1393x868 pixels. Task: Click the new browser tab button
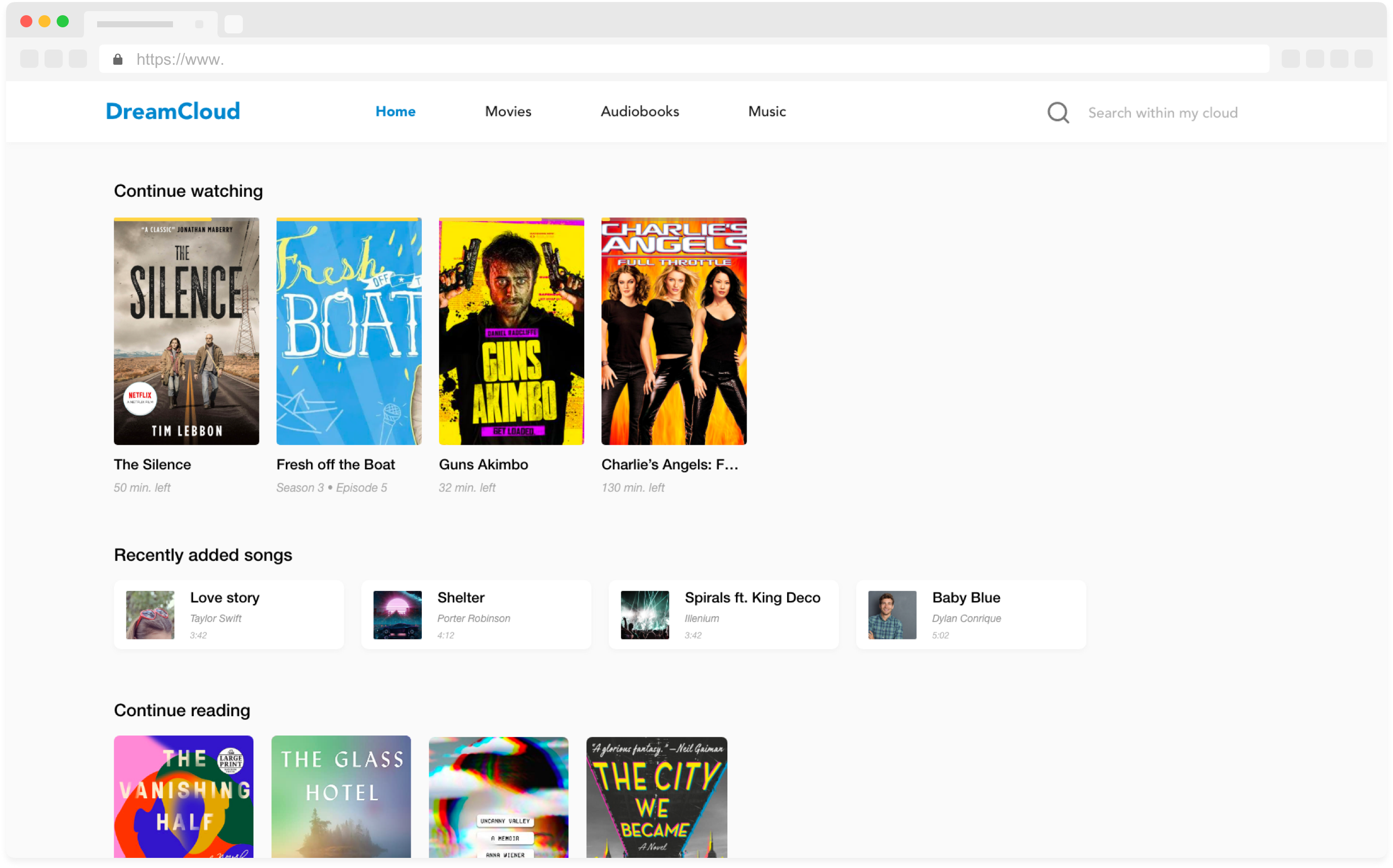(234, 24)
